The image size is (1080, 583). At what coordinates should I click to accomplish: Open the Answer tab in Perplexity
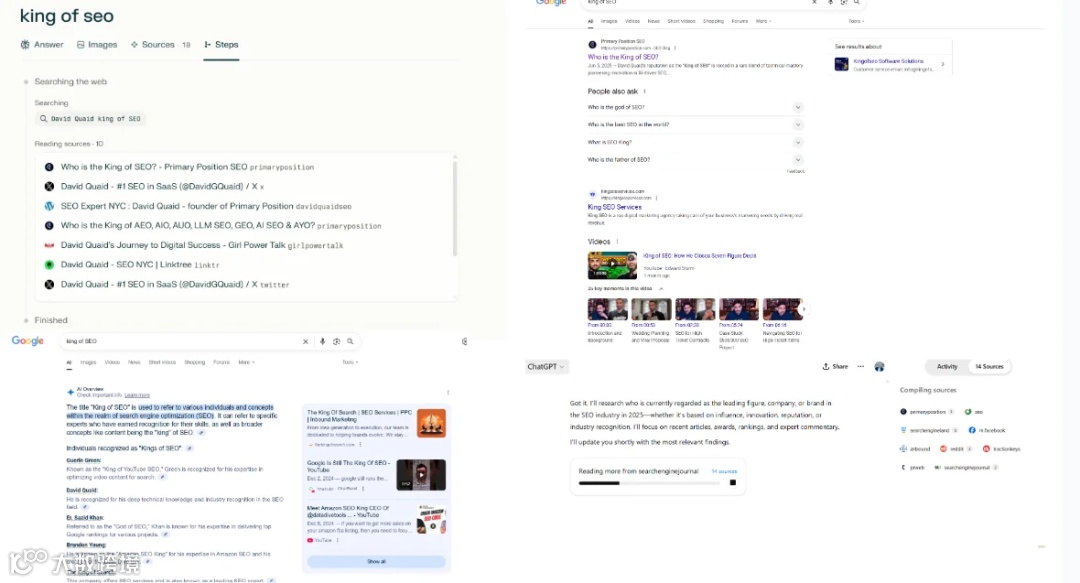(x=42, y=45)
